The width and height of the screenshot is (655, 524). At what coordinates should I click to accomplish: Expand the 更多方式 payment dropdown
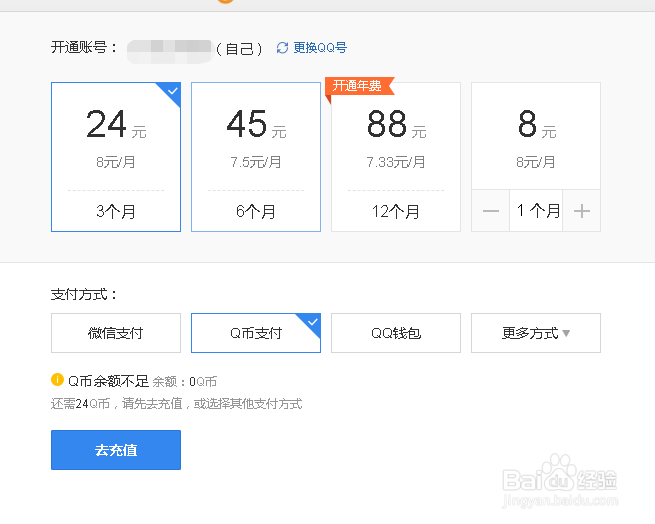pos(536,333)
